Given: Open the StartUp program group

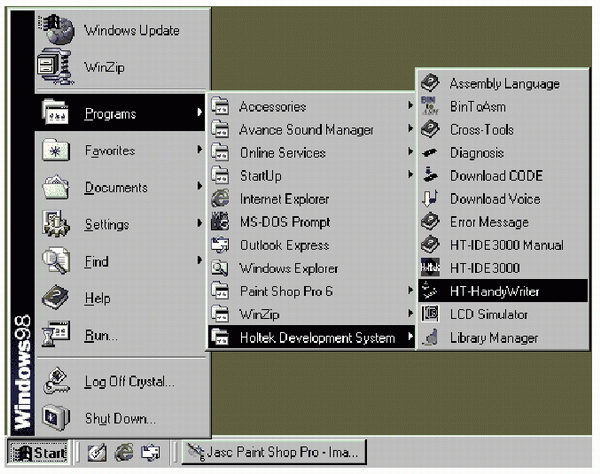Looking at the screenshot, I should [311, 176].
